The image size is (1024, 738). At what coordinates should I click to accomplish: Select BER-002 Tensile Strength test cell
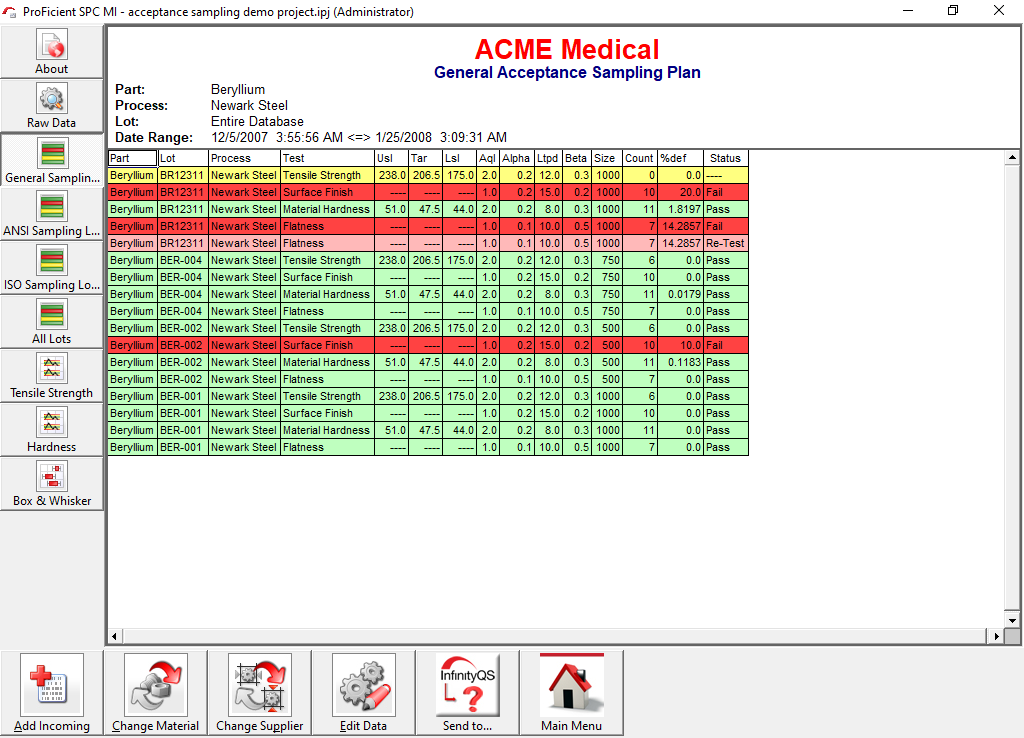[327, 328]
